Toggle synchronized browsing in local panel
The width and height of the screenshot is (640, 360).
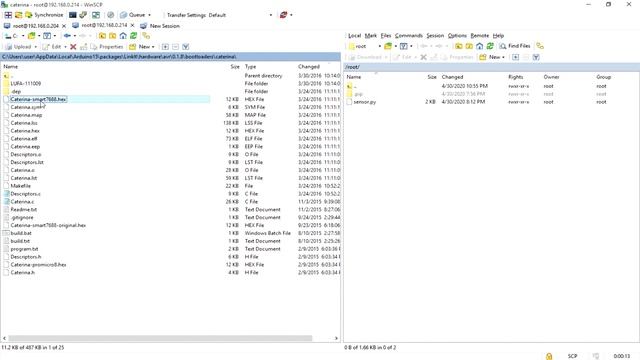coord(146,36)
